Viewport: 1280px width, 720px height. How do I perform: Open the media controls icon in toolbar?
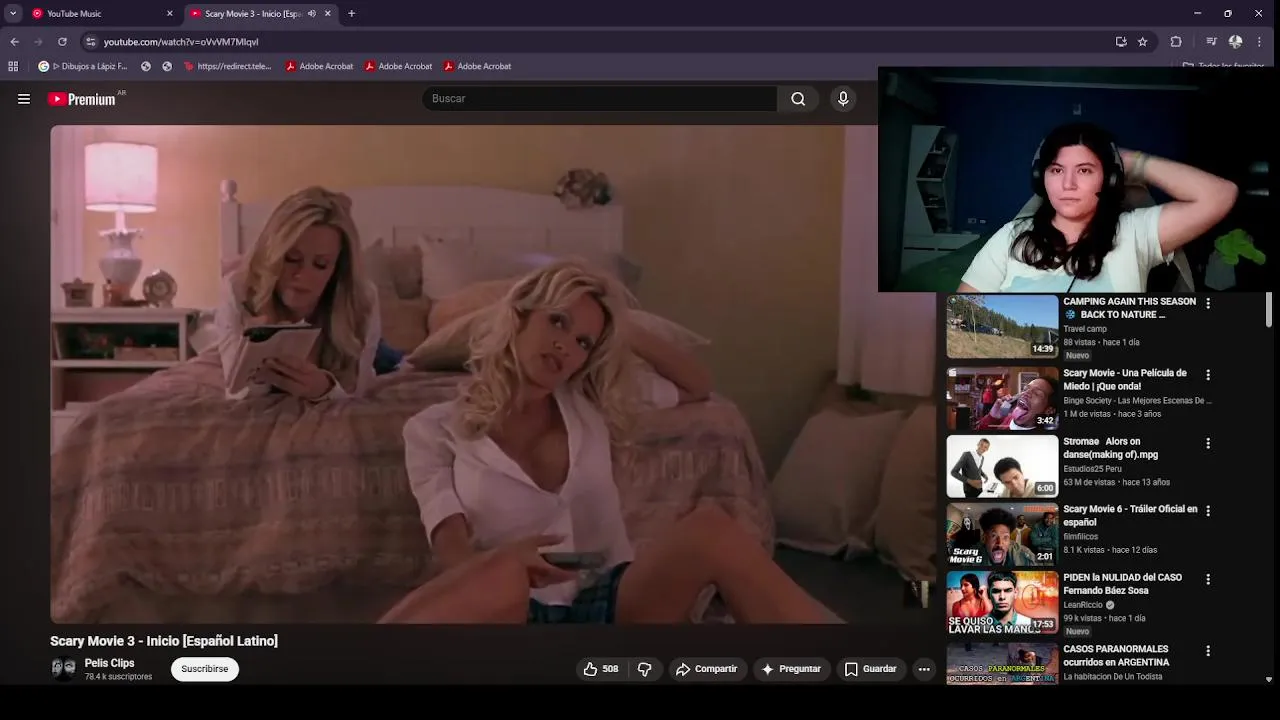1211,42
